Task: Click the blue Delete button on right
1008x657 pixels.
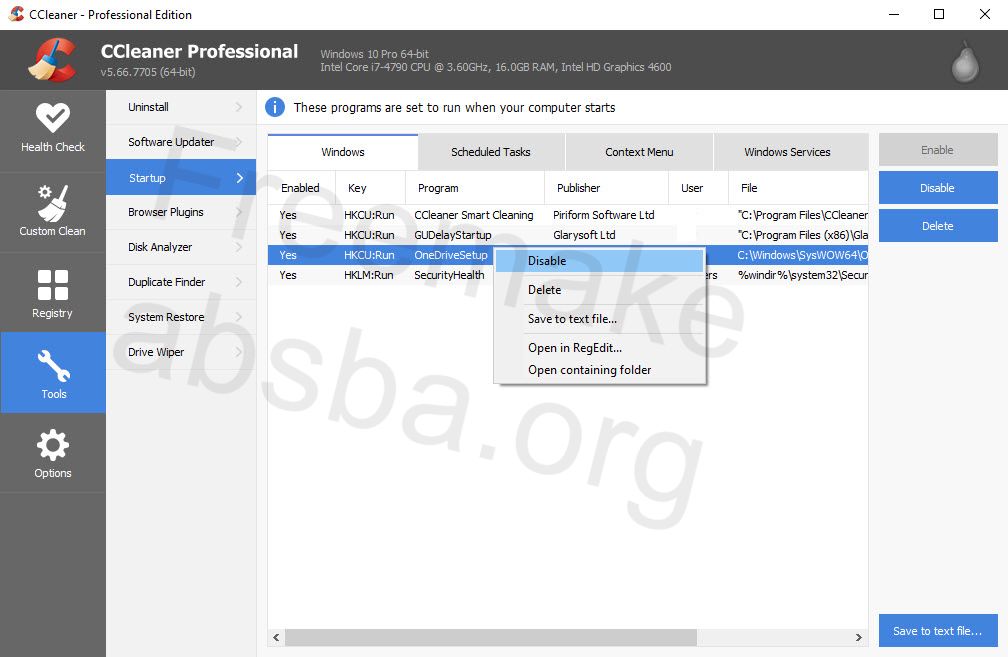Action: point(938,226)
